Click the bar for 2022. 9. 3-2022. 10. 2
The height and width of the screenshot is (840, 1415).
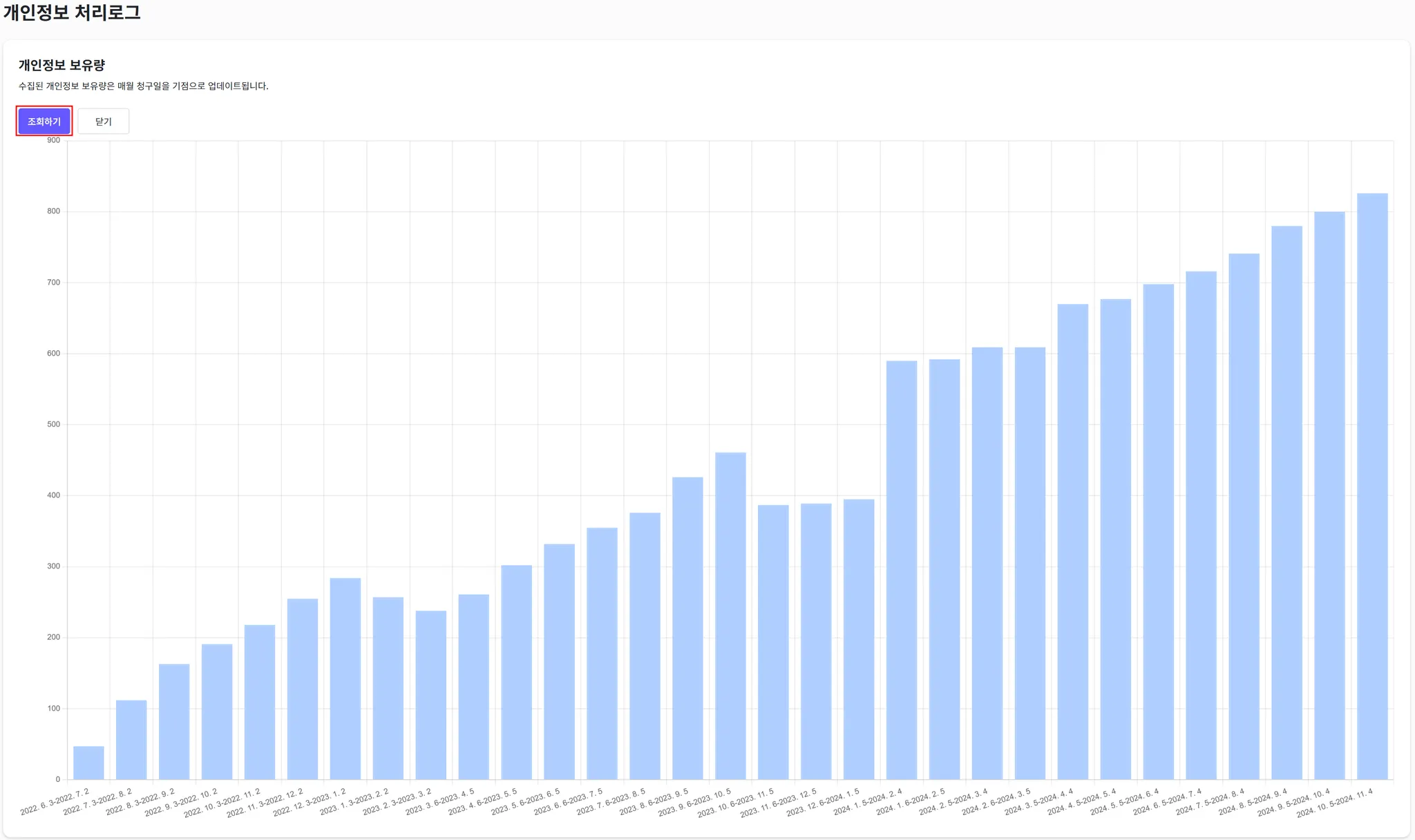[x=217, y=712]
